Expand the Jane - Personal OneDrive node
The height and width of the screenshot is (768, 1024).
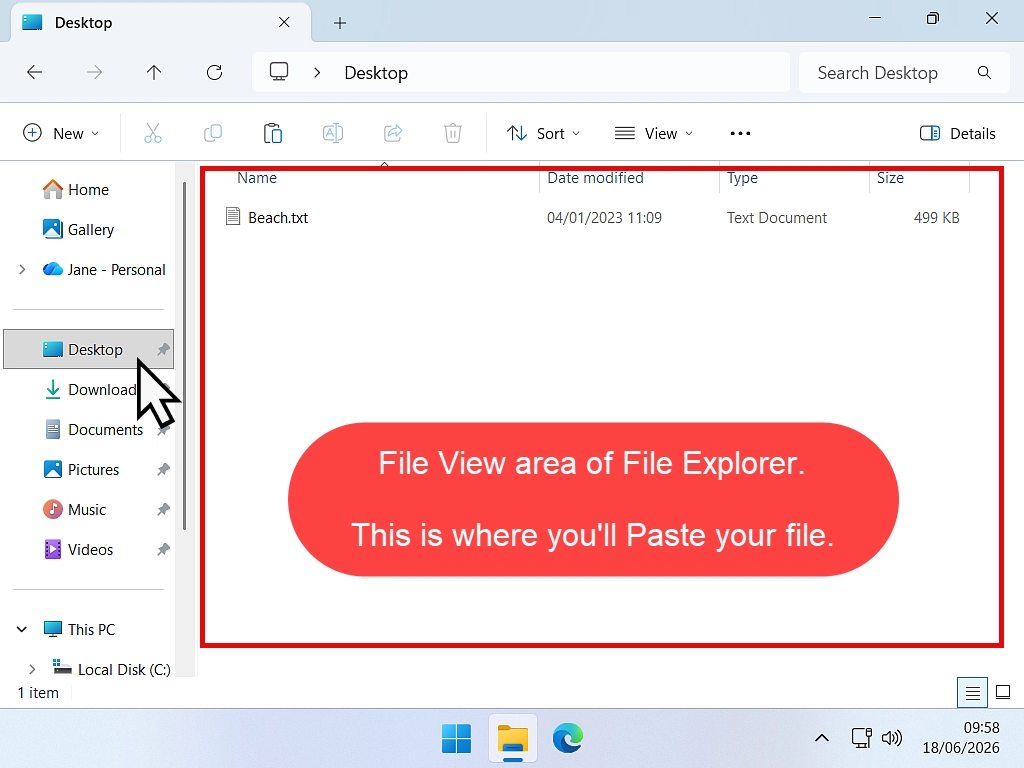(22, 269)
